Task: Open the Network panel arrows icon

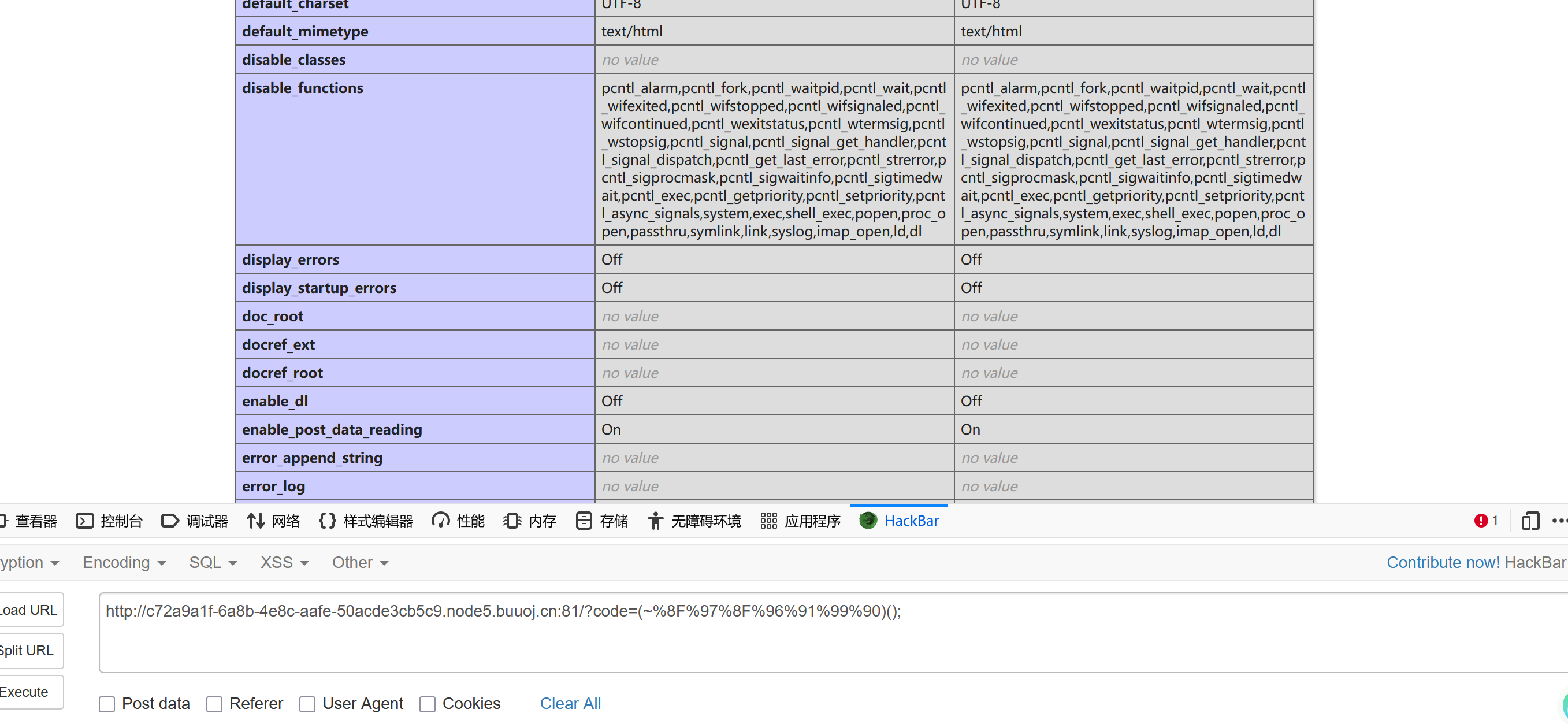Action: (255, 521)
